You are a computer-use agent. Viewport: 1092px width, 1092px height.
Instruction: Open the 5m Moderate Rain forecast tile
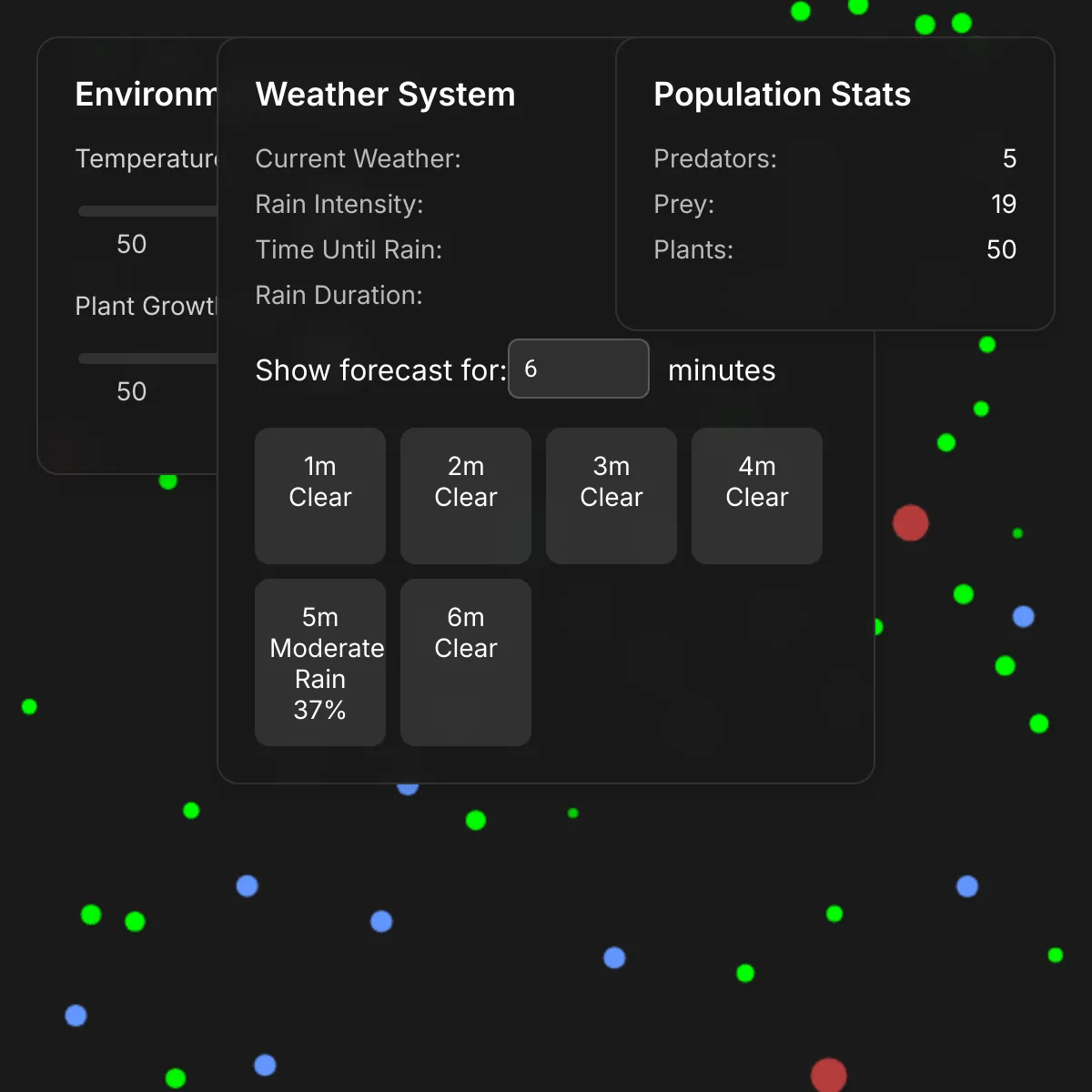tap(320, 662)
